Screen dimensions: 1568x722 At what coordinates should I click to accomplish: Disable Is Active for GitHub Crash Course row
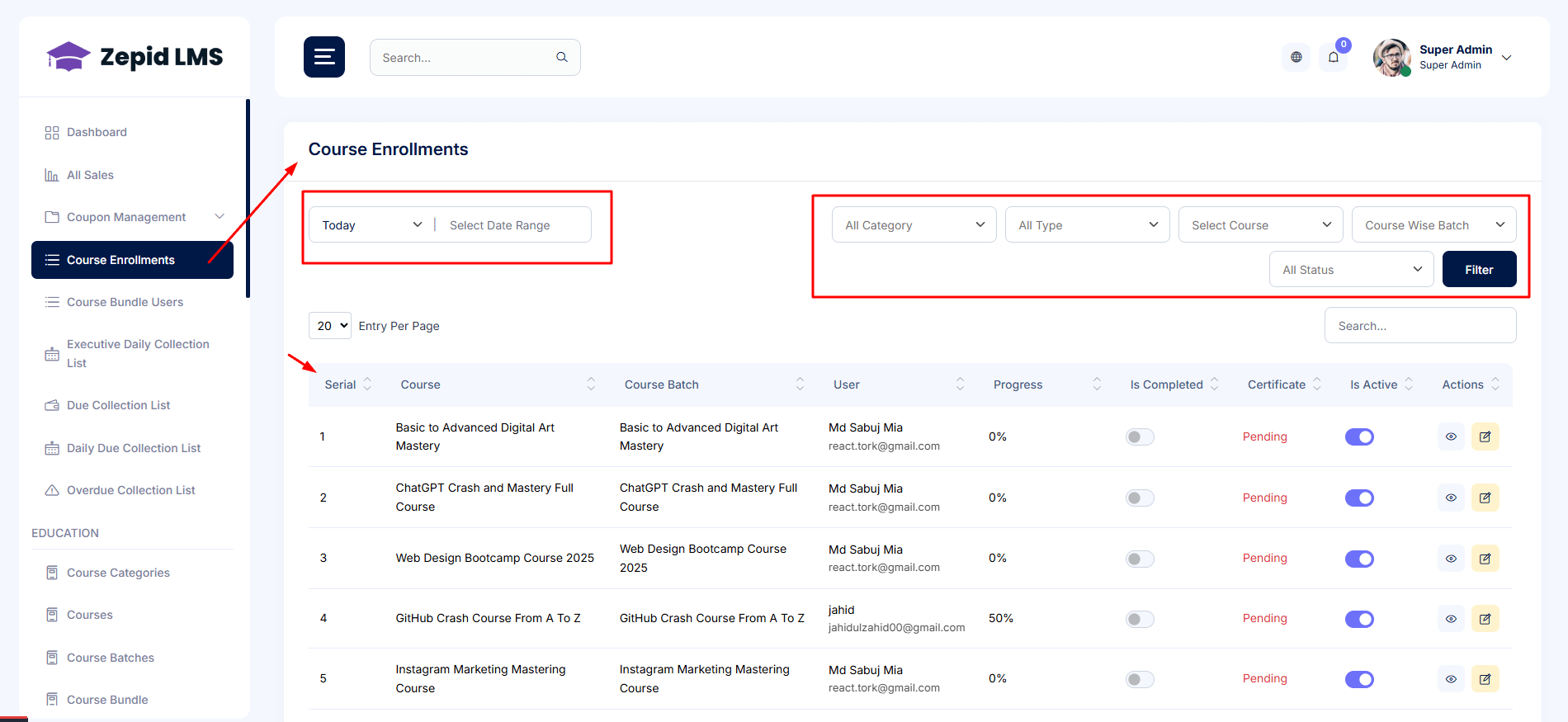pos(1359,619)
